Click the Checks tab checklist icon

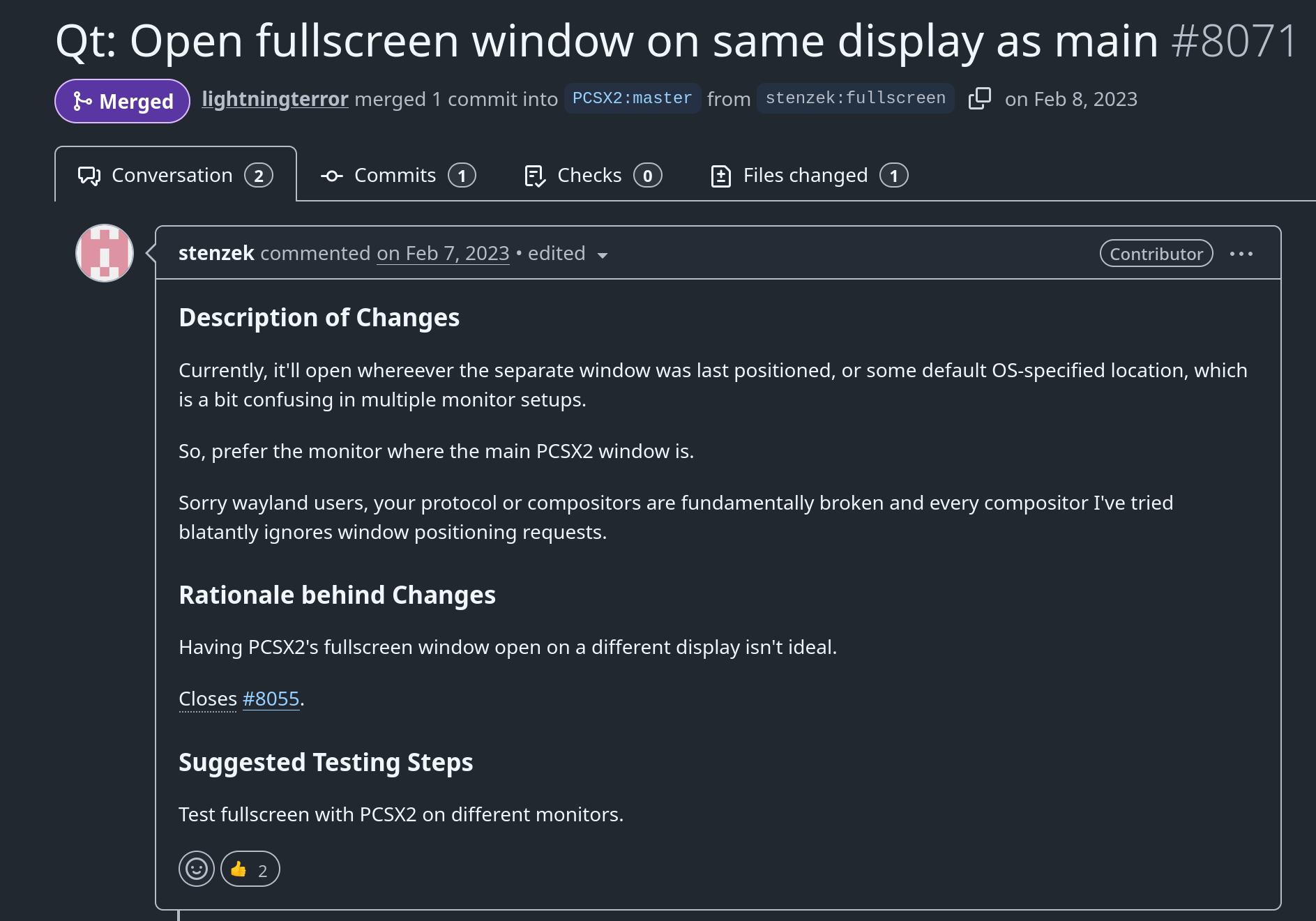click(534, 176)
